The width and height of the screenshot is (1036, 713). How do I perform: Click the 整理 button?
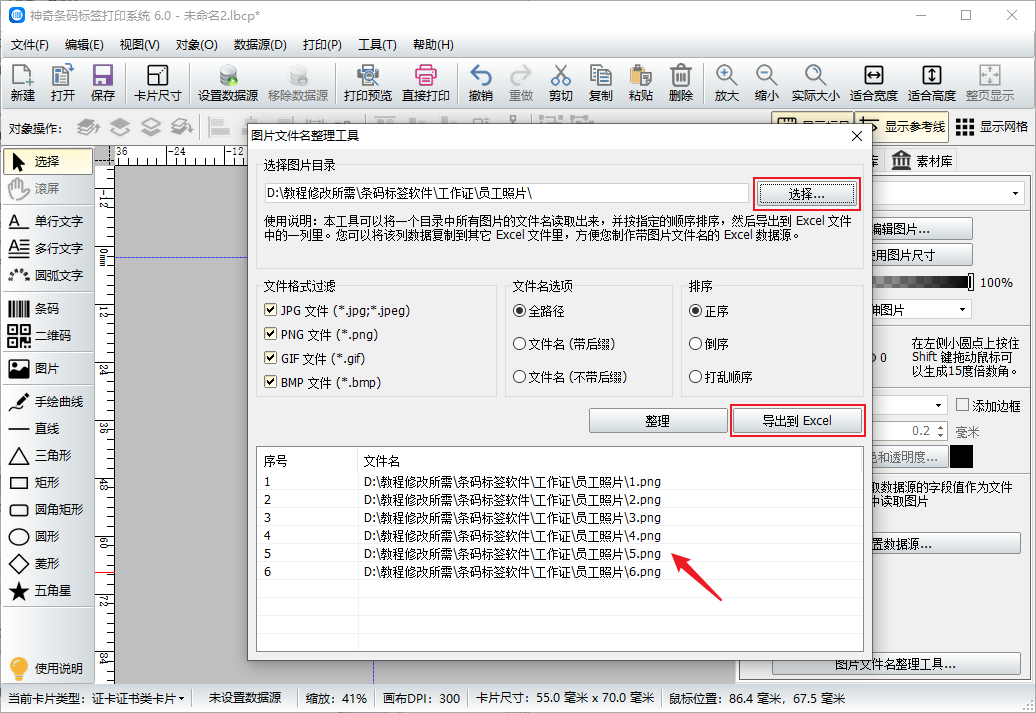point(657,421)
